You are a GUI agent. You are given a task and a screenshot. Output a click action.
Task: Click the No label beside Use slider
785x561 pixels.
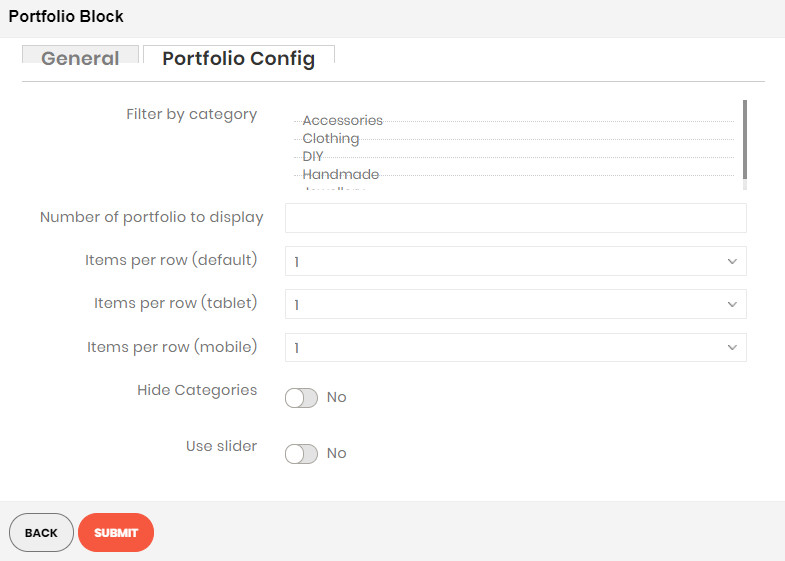tap(336, 453)
